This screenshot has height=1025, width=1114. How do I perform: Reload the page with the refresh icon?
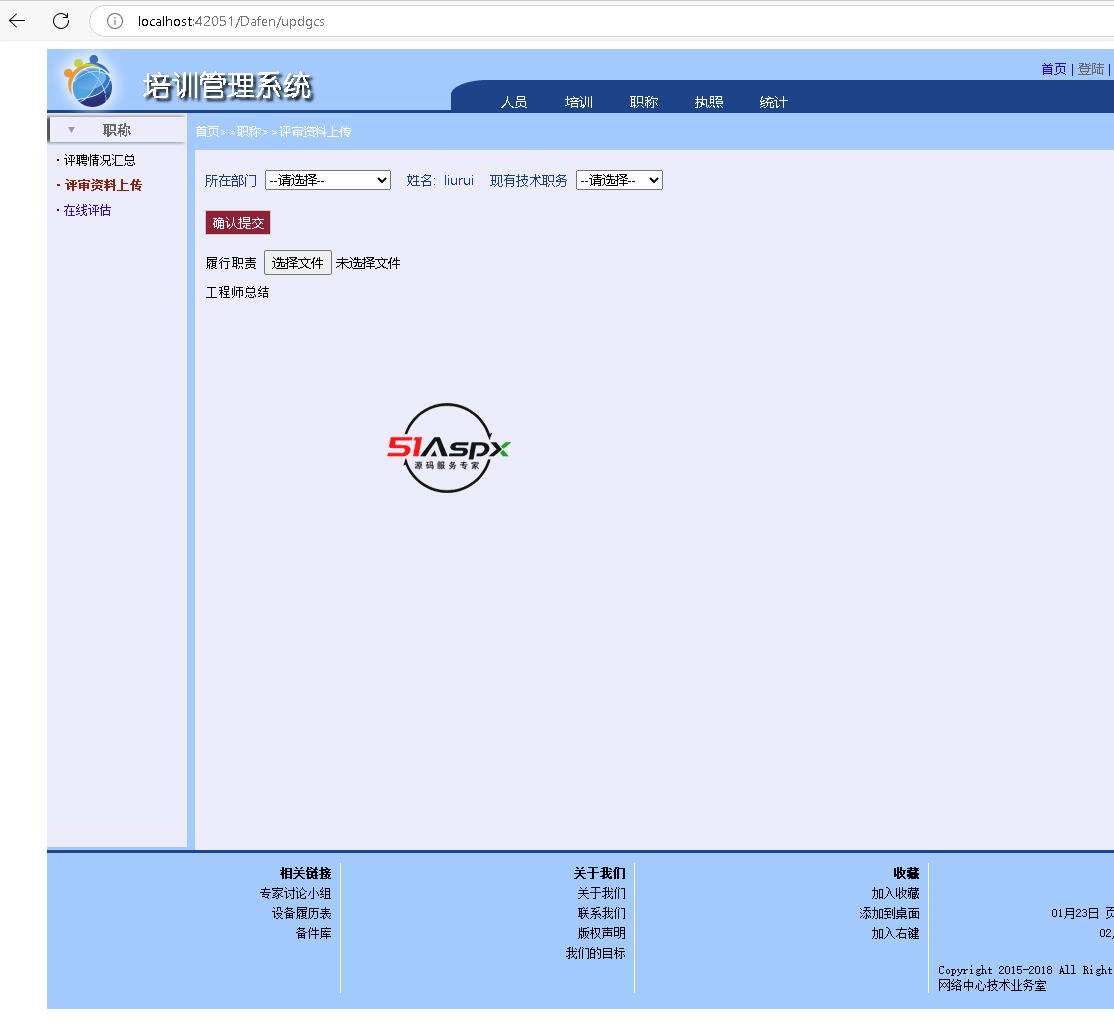[x=61, y=21]
